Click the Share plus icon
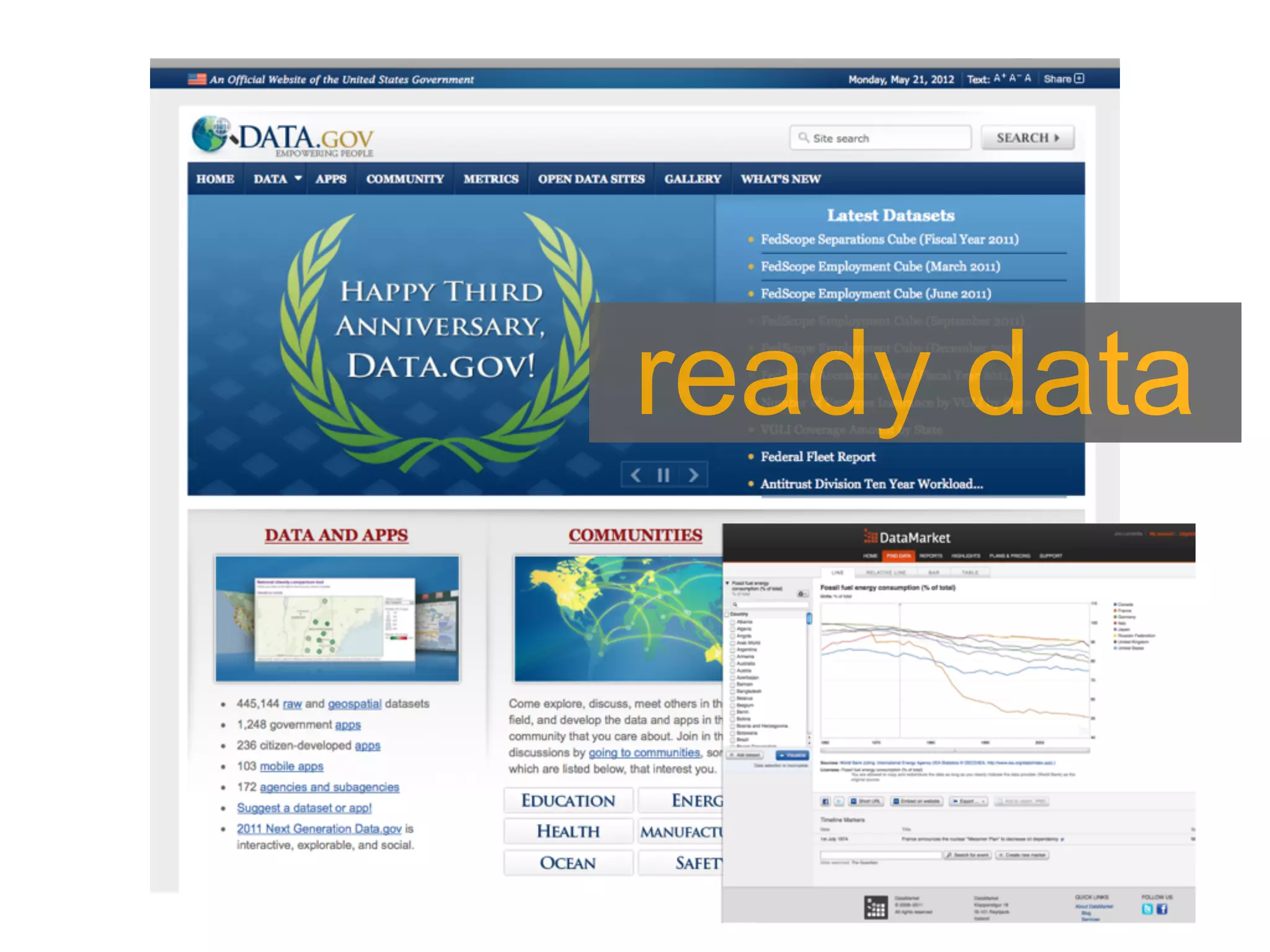This screenshot has width=1270, height=952. (1079, 78)
